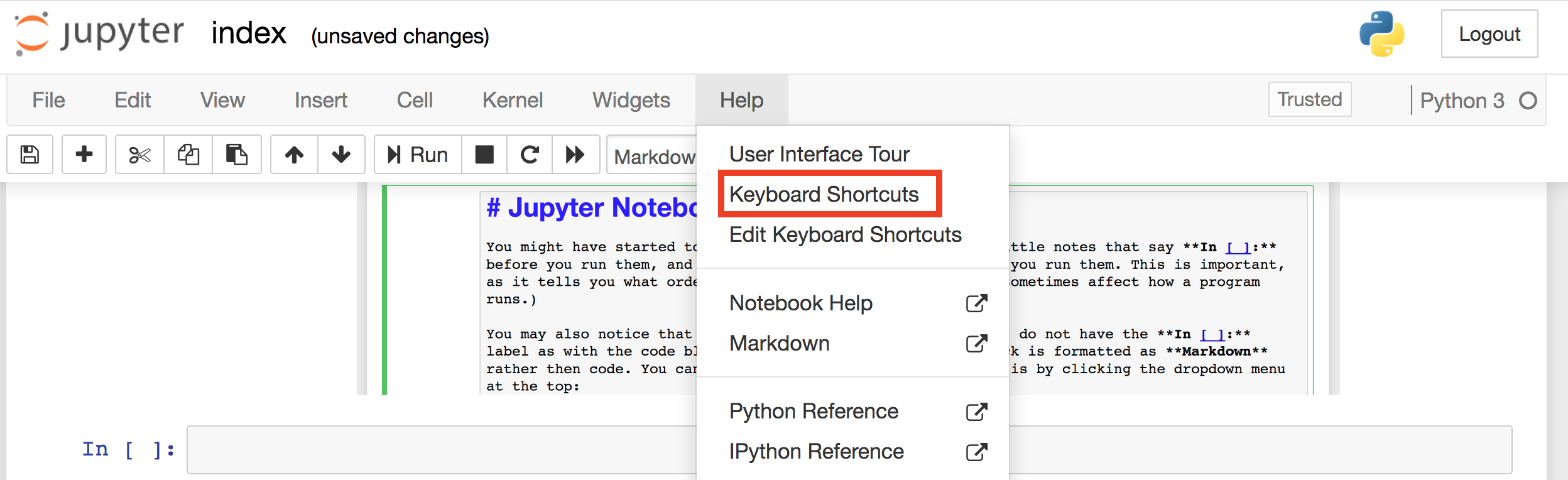Image resolution: width=1568 pixels, height=480 pixels.
Task: Click the Logout button
Action: pos(1489,34)
